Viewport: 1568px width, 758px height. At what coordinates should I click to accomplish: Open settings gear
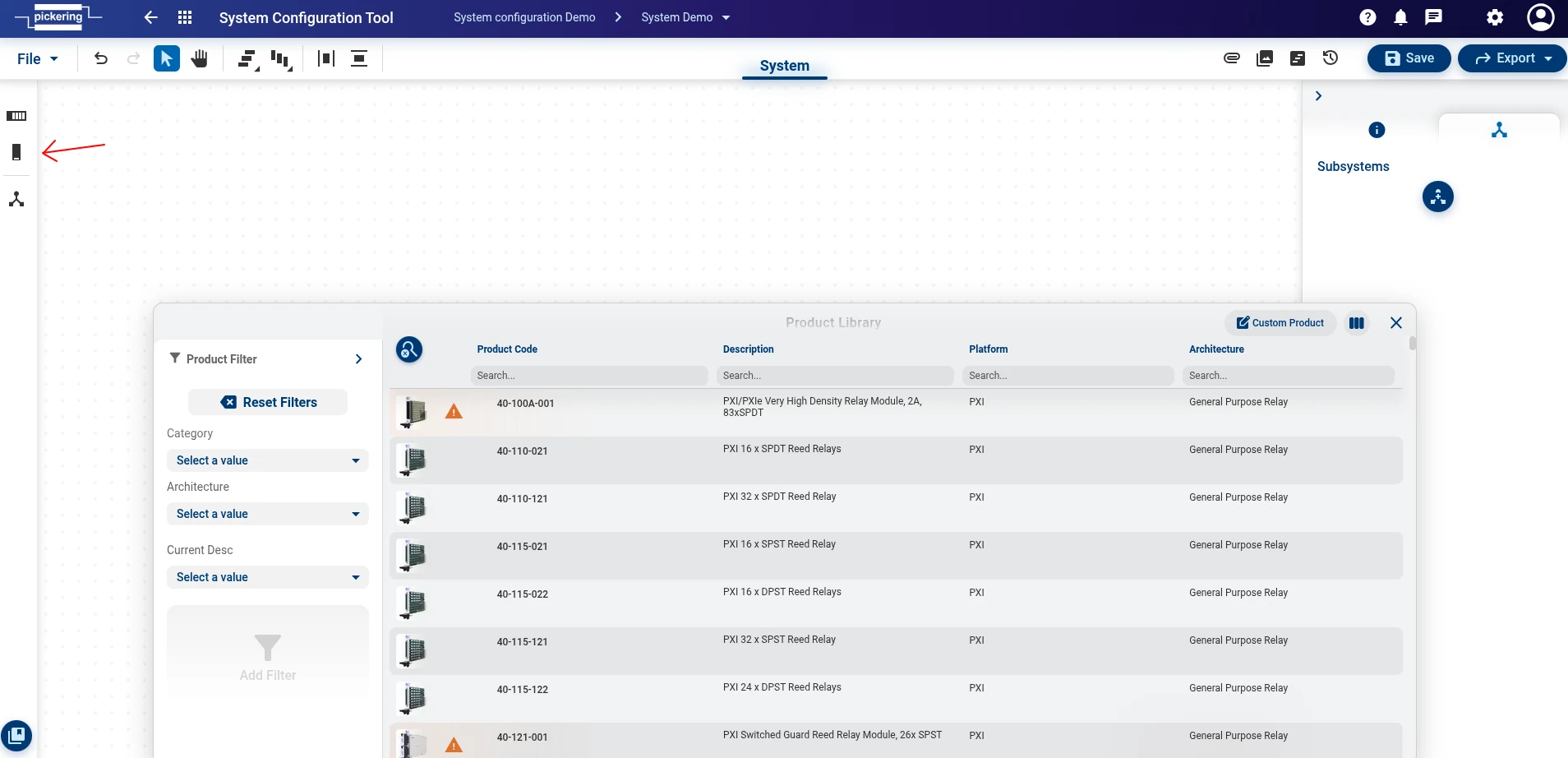click(x=1495, y=17)
